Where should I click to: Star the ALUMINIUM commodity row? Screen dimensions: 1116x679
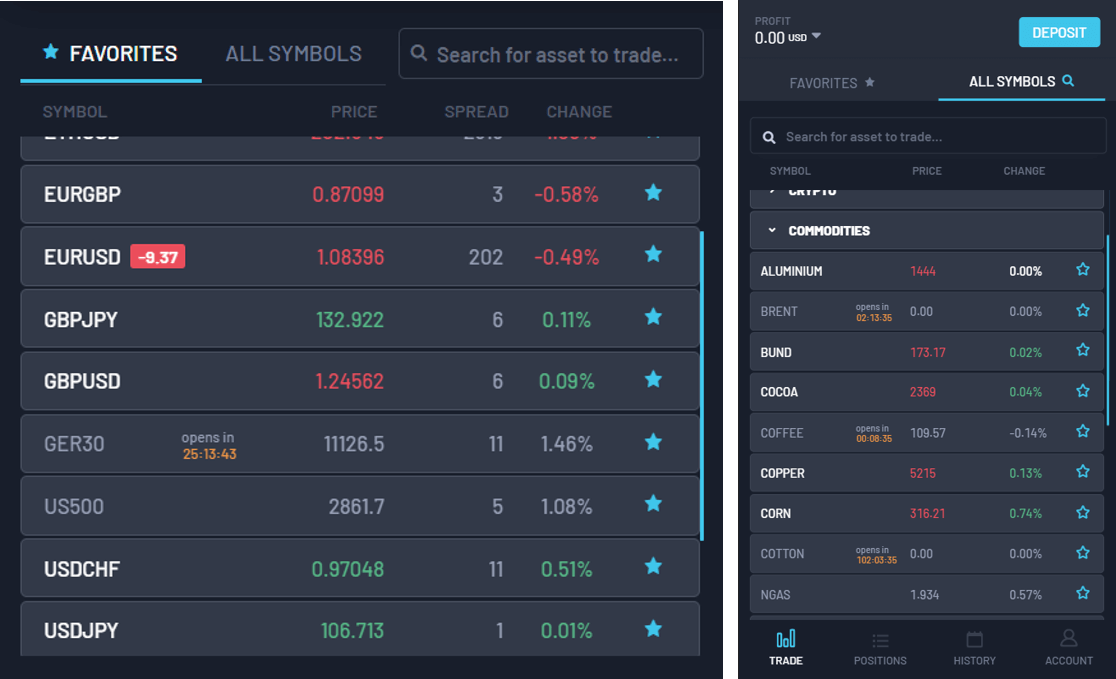[1082, 270]
